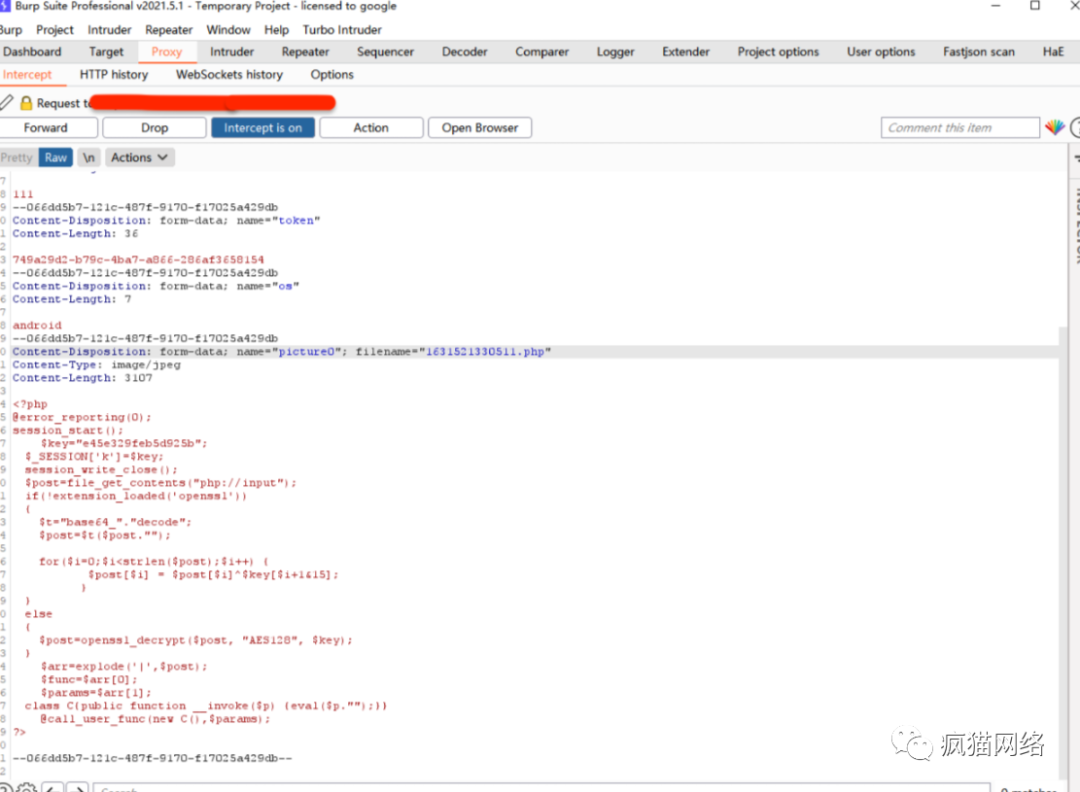Select the Intercept sub-tab
This screenshot has height=792, width=1080.
coord(28,74)
